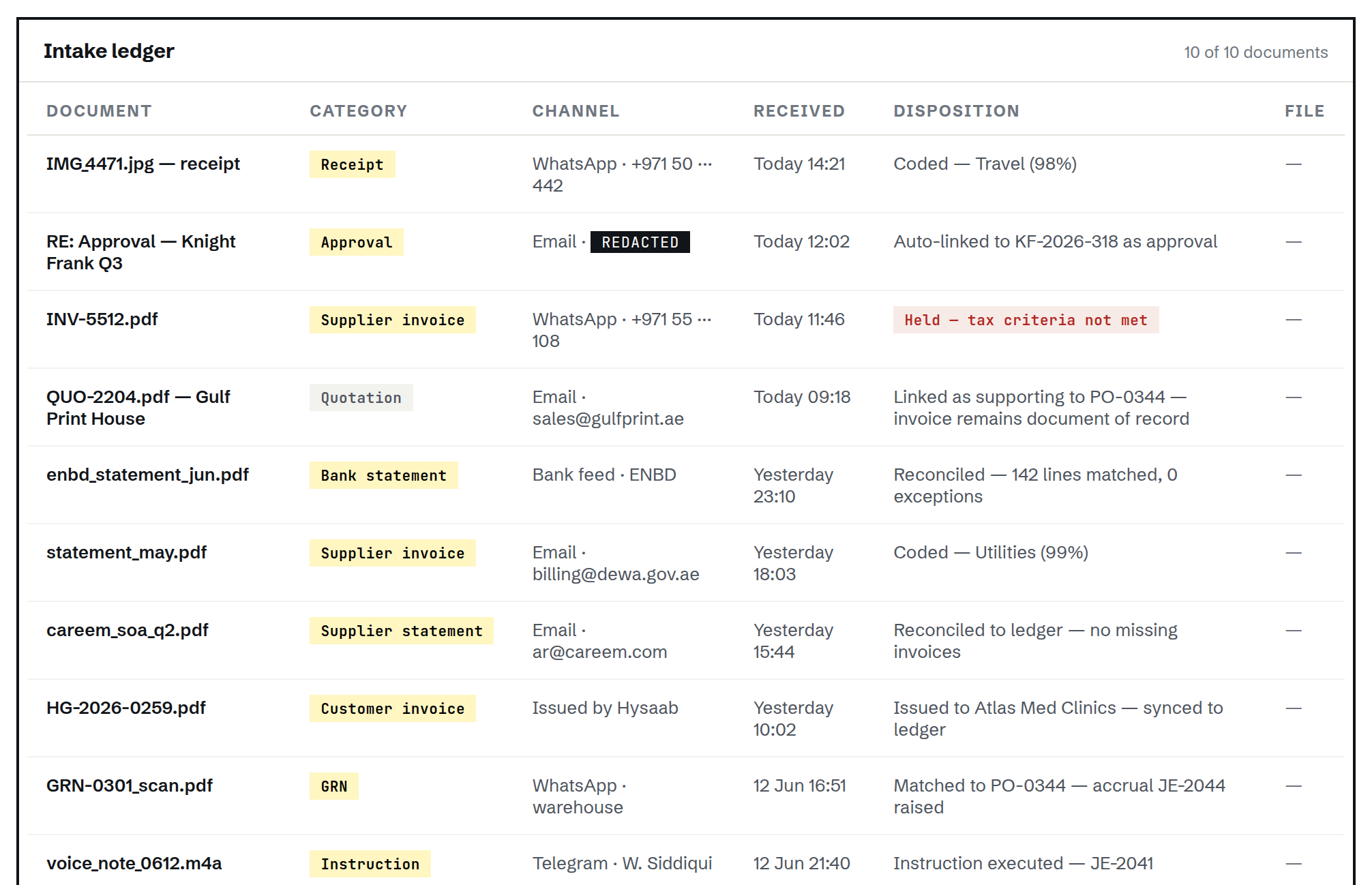1372x885 pixels.
Task: Click the Bank statement category tag
Action: pyautogui.click(x=383, y=475)
